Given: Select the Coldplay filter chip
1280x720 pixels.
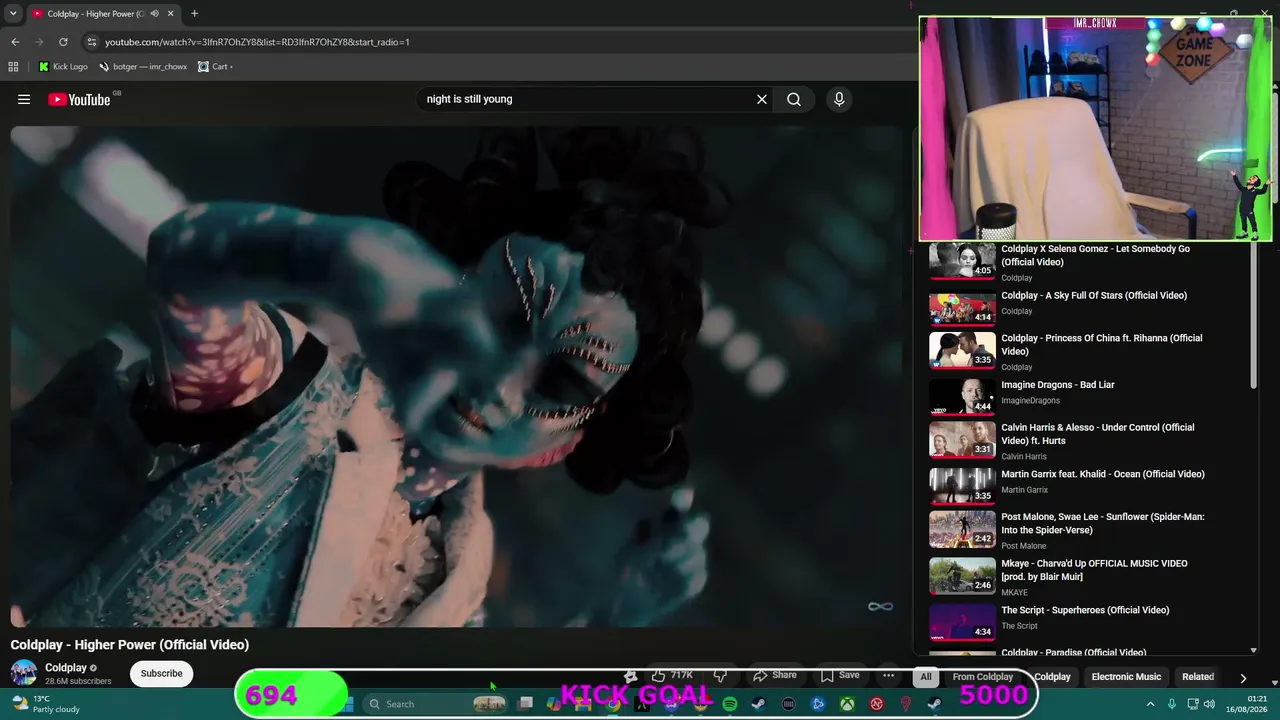Looking at the screenshot, I should click(1052, 677).
